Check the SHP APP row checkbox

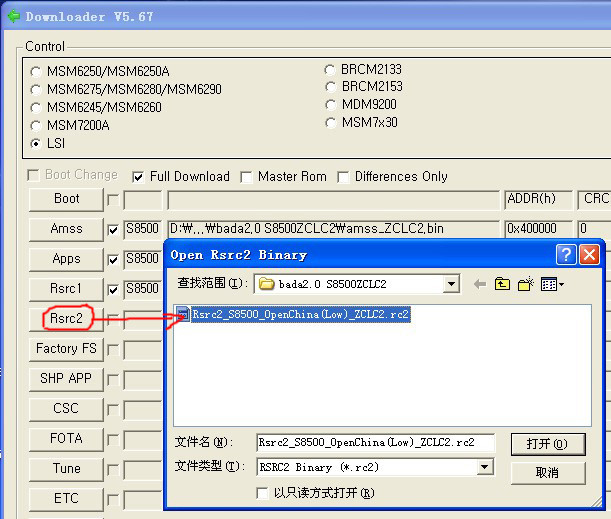113,380
